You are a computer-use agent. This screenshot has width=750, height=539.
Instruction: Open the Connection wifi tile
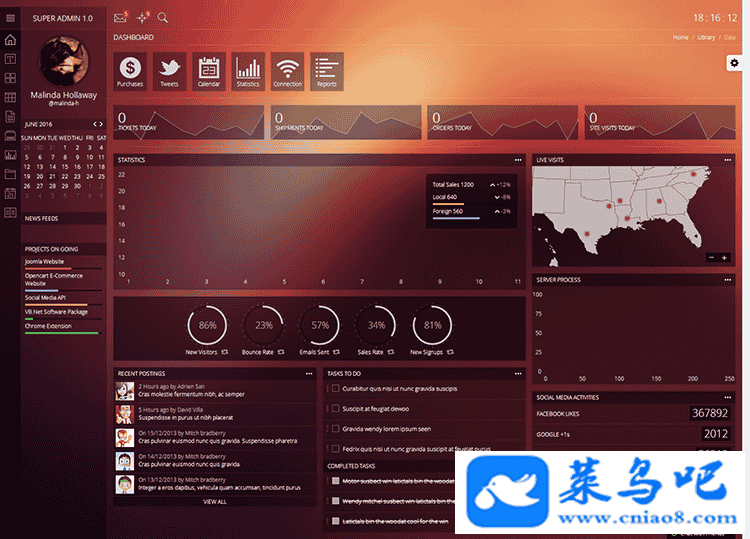click(287, 71)
